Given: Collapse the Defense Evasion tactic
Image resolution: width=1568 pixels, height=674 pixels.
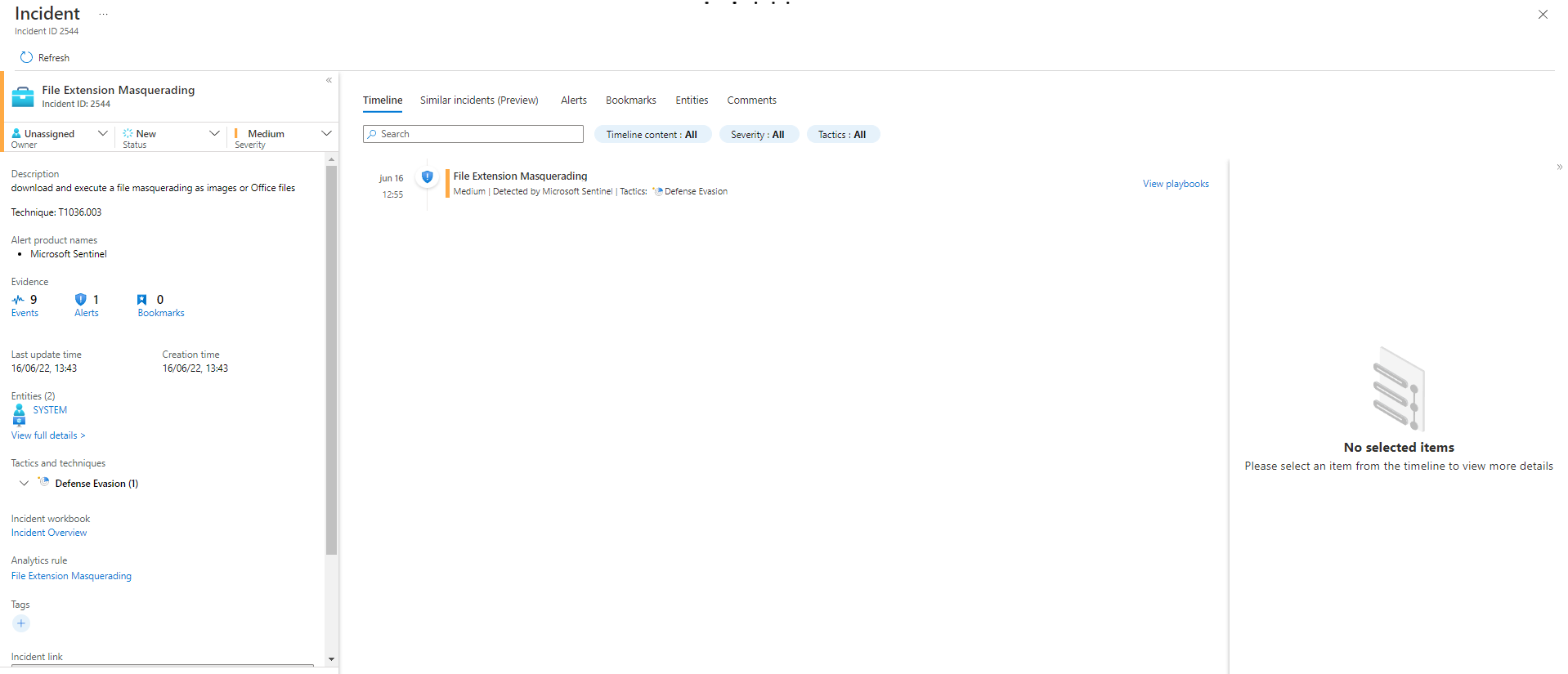Looking at the screenshot, I should 24,484.
